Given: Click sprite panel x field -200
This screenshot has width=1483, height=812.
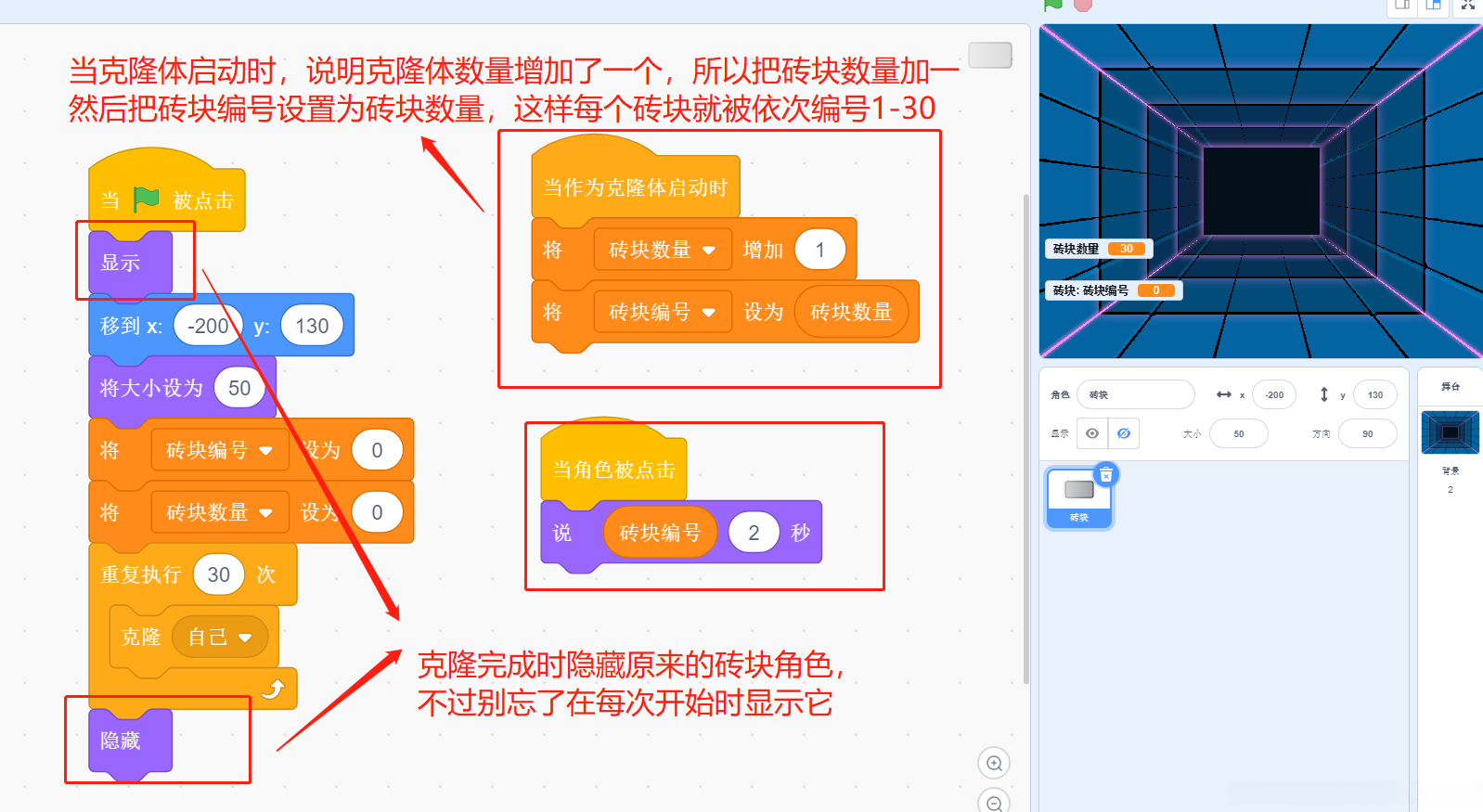Looking at the screenshot, I should pyautogui.click(x=1274, y=394).
